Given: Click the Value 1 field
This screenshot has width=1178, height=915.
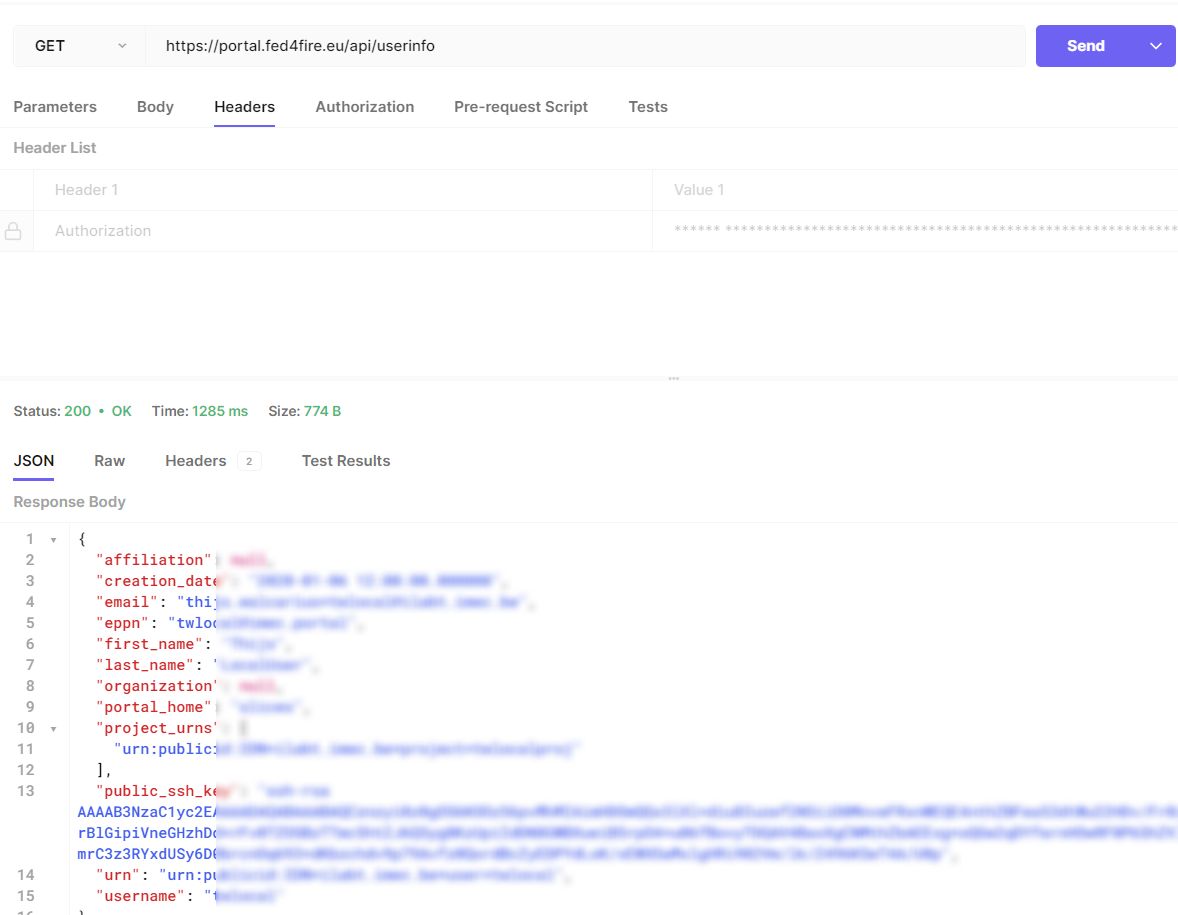Looking at the screenshot, I should coord(915,190).
